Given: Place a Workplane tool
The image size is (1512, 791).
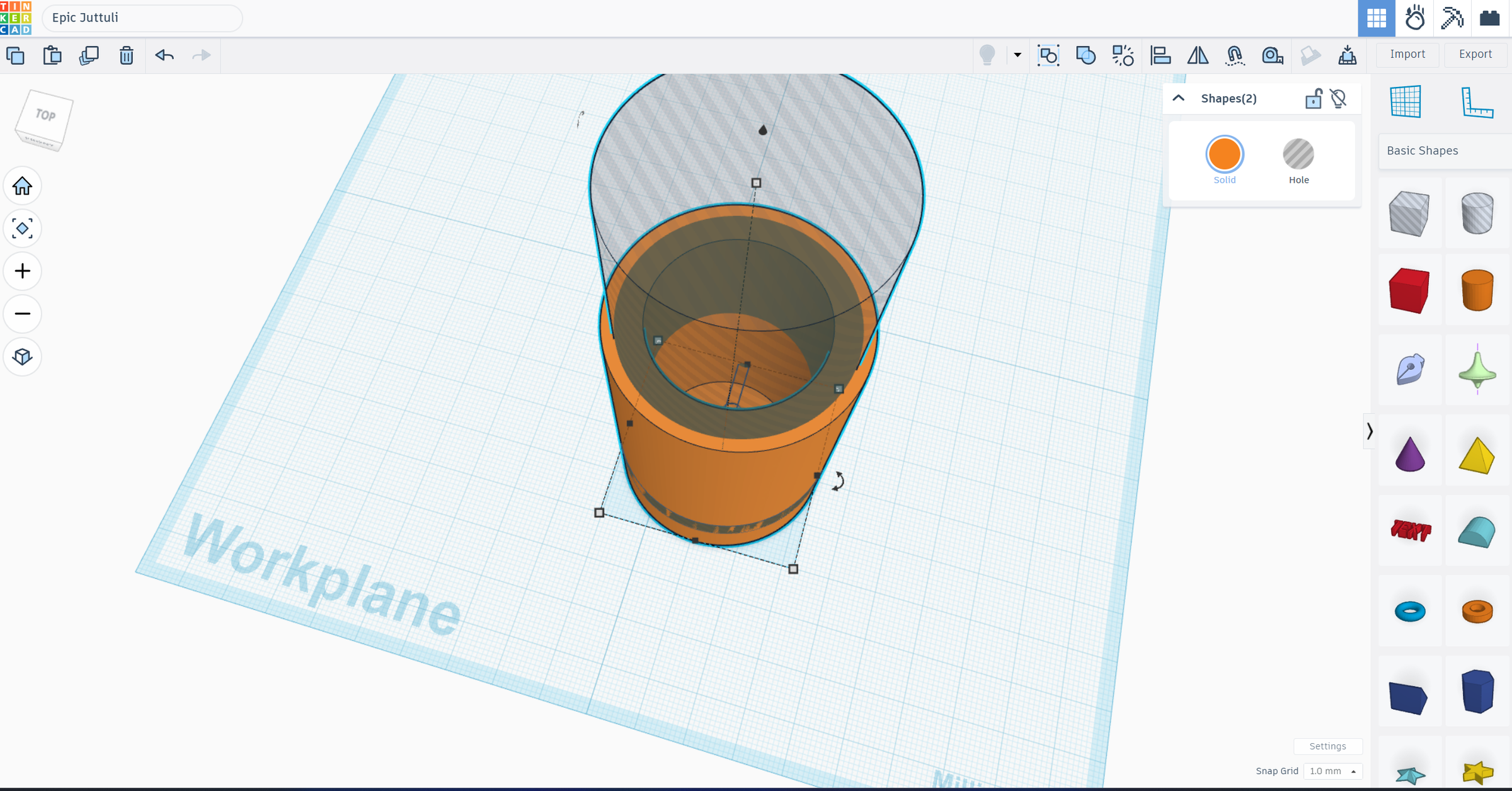Looking at the screenshot, I should [x=1406, y=101].
